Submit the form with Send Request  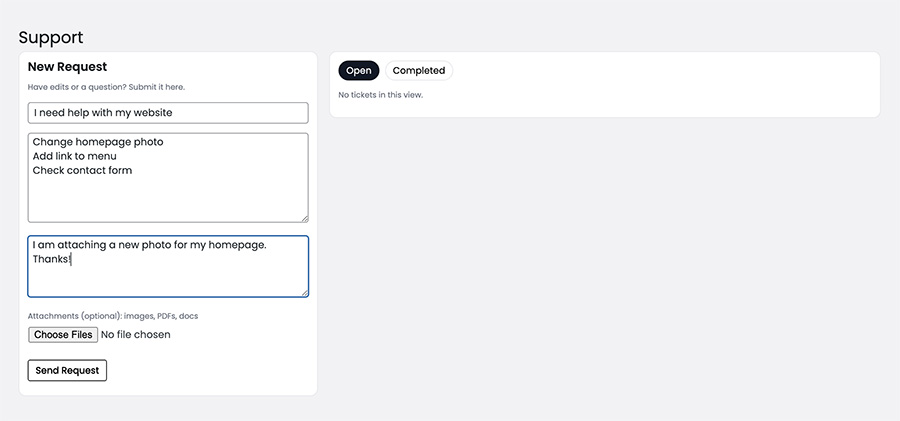(67, 370)
